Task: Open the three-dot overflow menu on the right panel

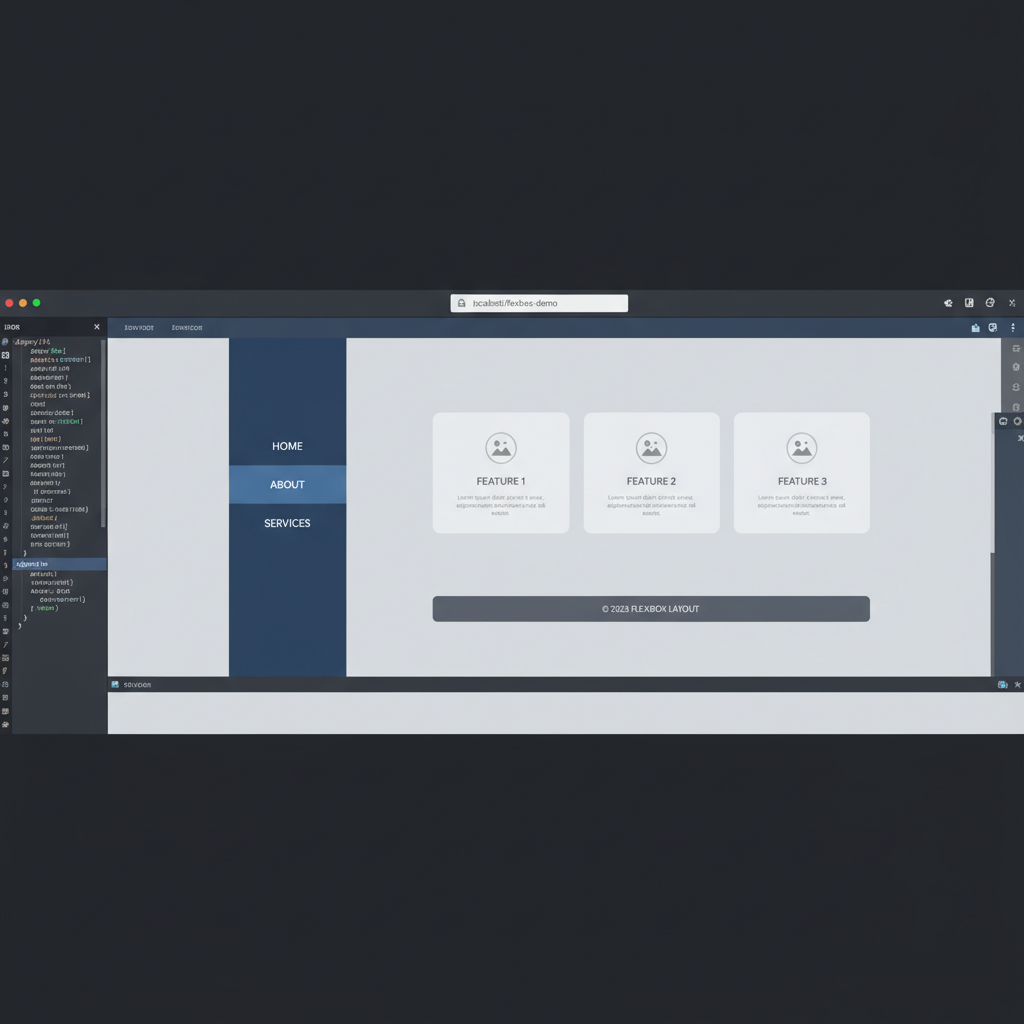Action: [x=1013, y=327]
